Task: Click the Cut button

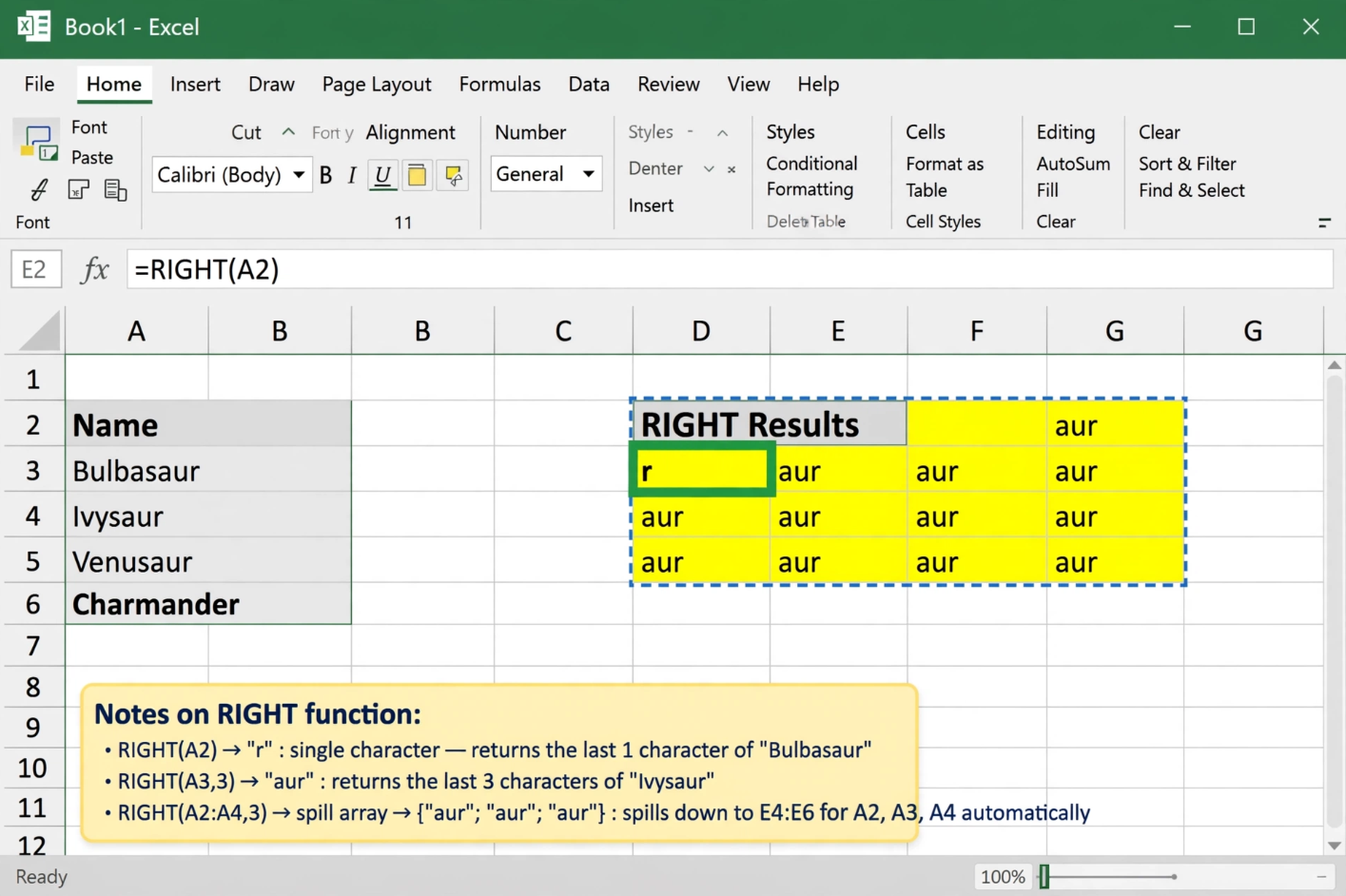Action: coord(246,132)
